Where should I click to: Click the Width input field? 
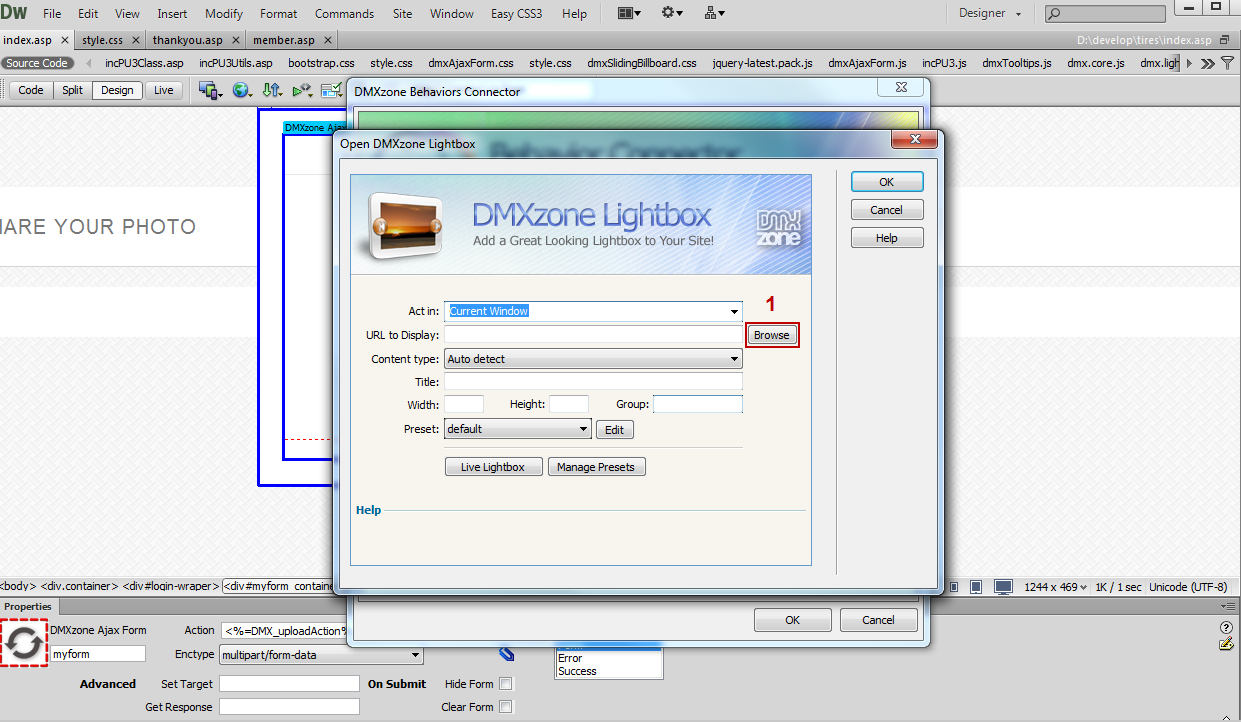pos(464,405)
